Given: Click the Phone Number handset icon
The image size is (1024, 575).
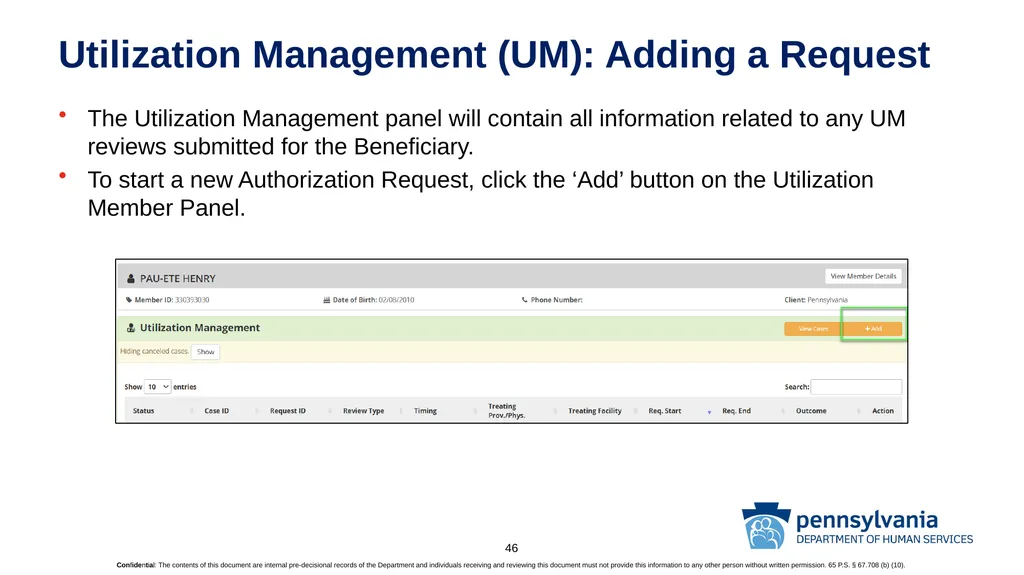Looking at the screenshot, I should click(x=524, y=300).
